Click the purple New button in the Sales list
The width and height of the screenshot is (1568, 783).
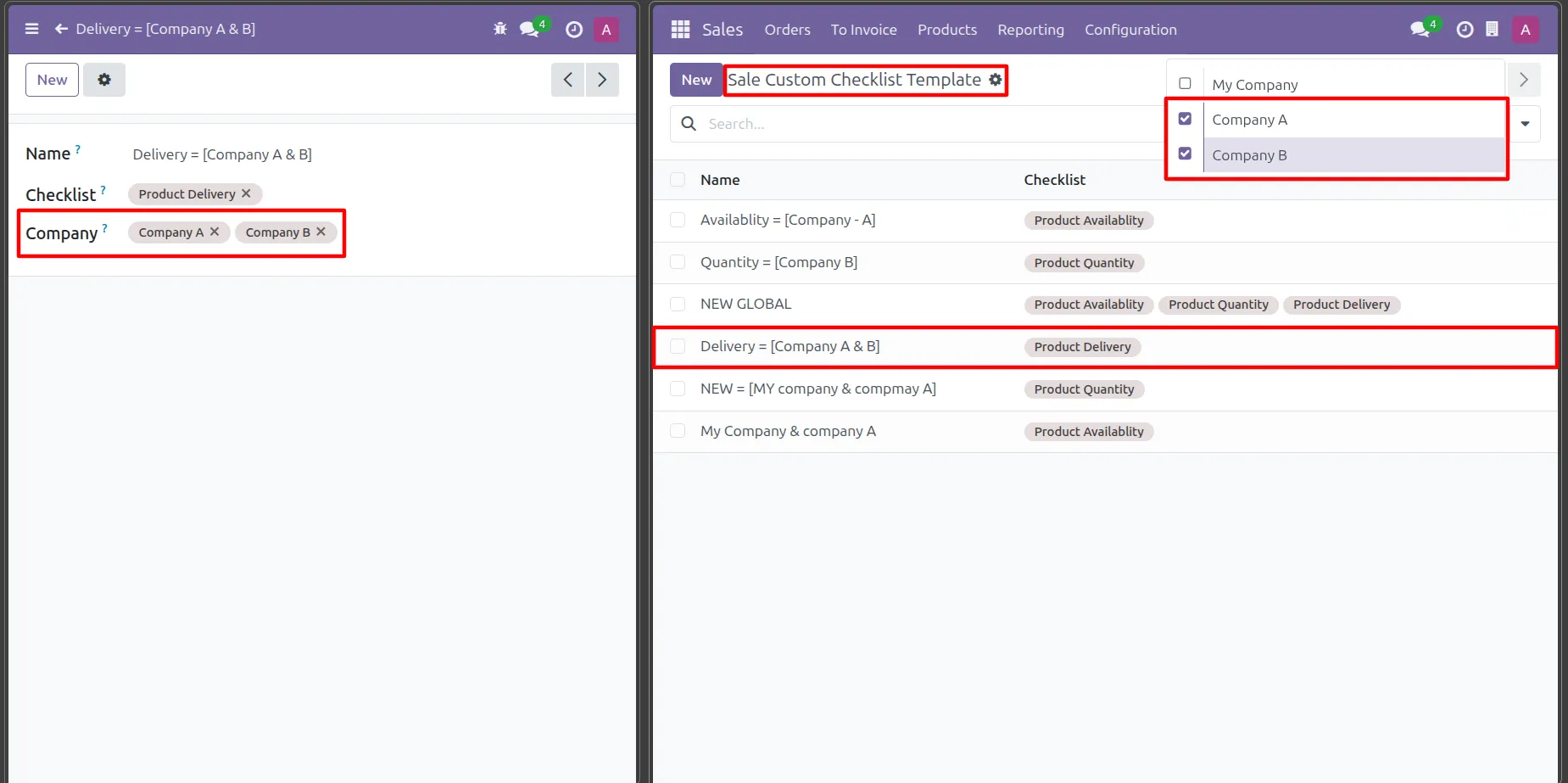click(x=695, y=80)
